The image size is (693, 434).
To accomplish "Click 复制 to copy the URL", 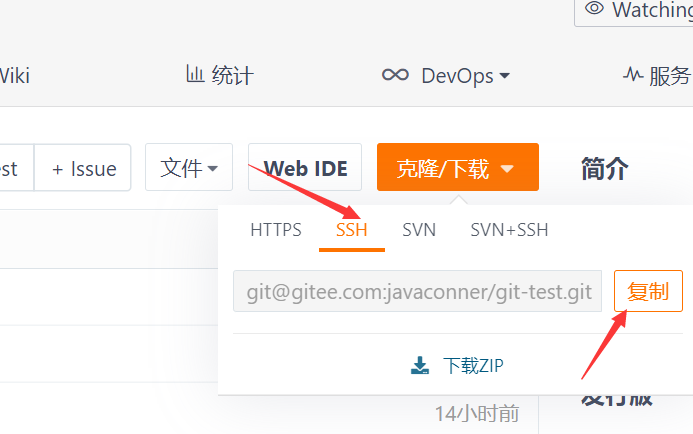I will (648, 291).
